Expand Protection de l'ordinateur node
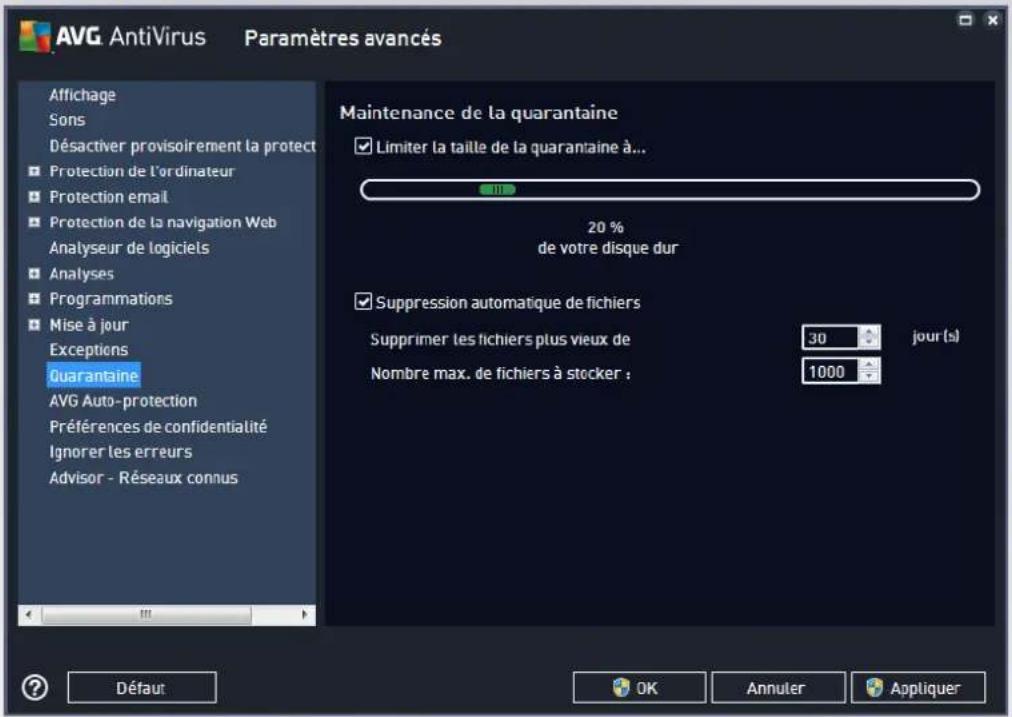 [x=34, y=171]
